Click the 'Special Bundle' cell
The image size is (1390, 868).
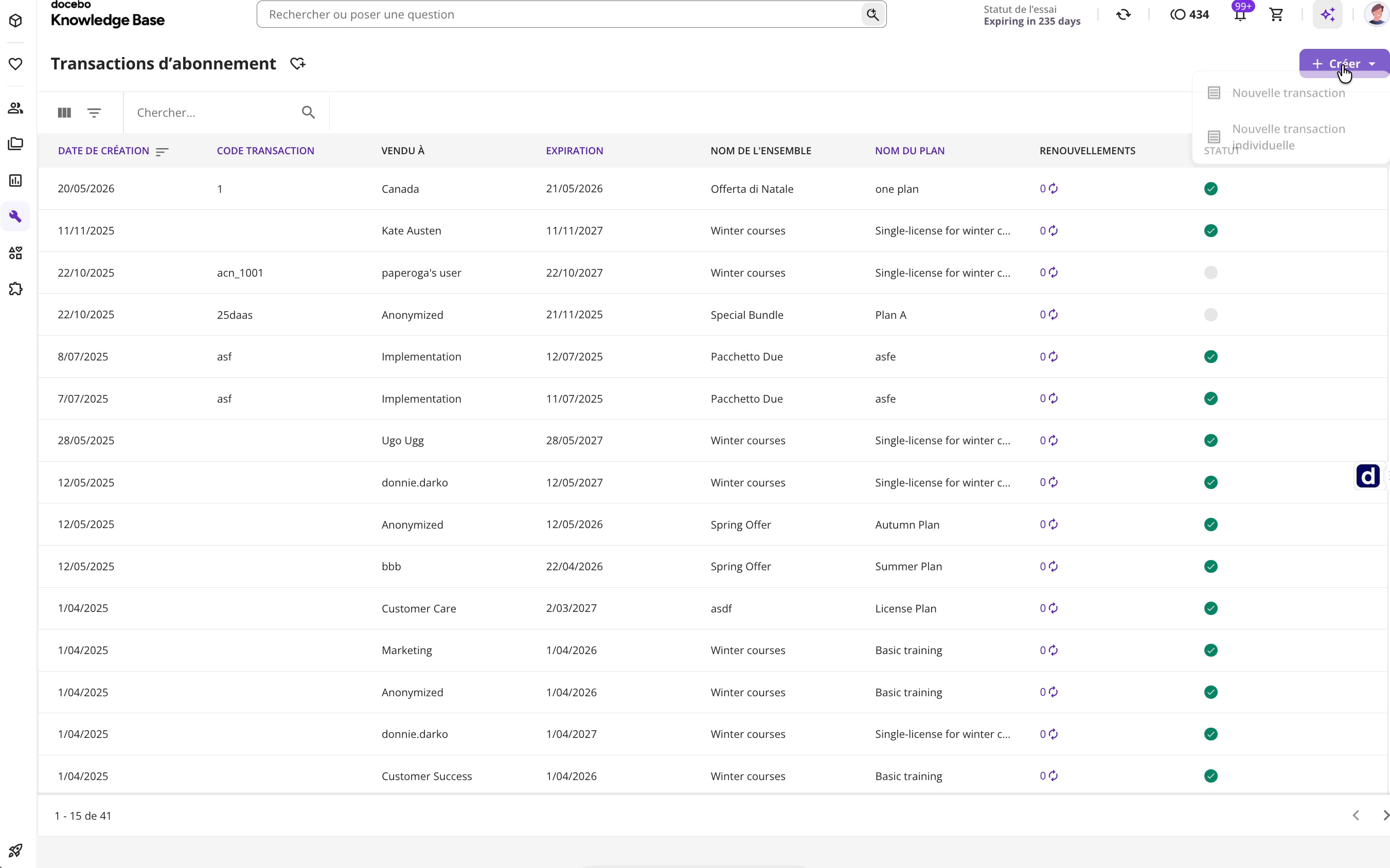[747, 315]
